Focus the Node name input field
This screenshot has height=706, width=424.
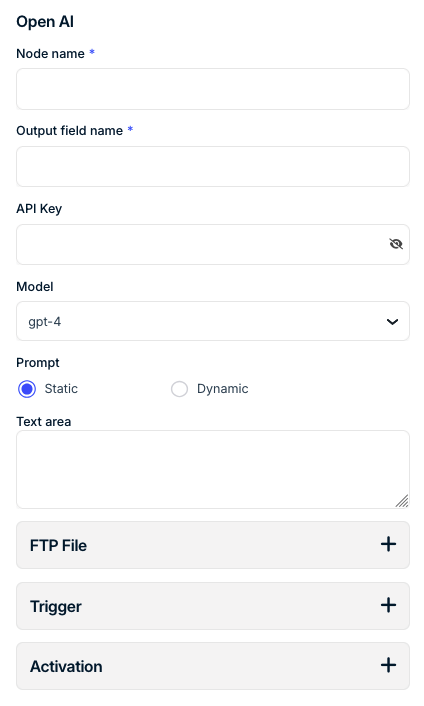(213, 89)
